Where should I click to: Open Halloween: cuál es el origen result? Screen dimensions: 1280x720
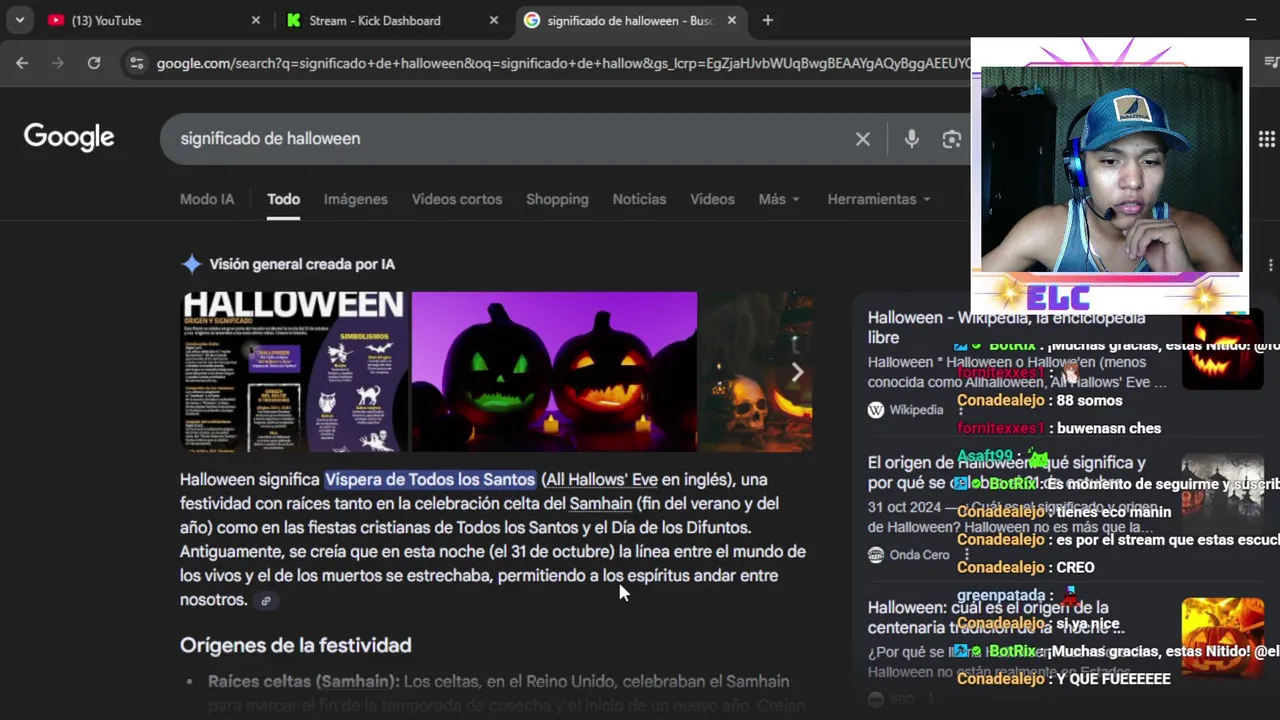coord(995,617)
